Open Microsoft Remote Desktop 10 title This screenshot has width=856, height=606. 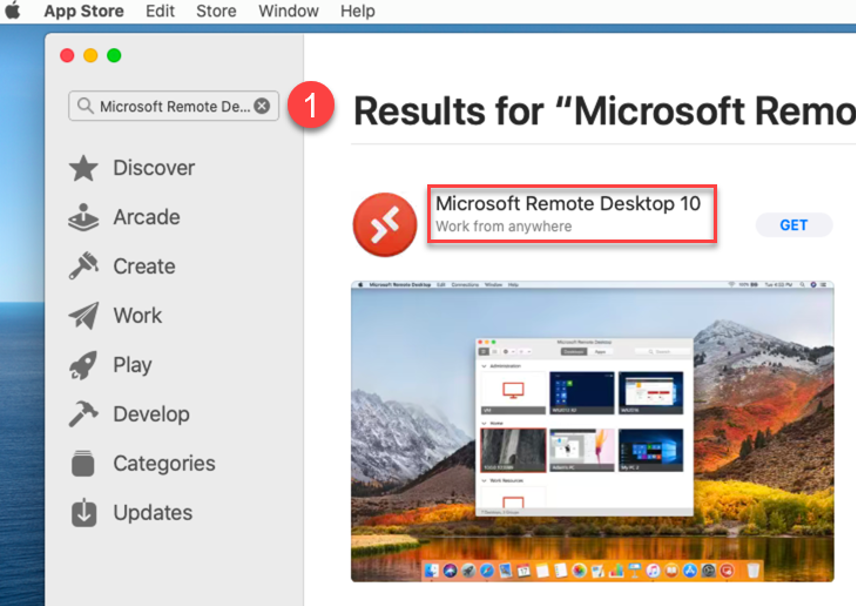[x=568, y=204]
